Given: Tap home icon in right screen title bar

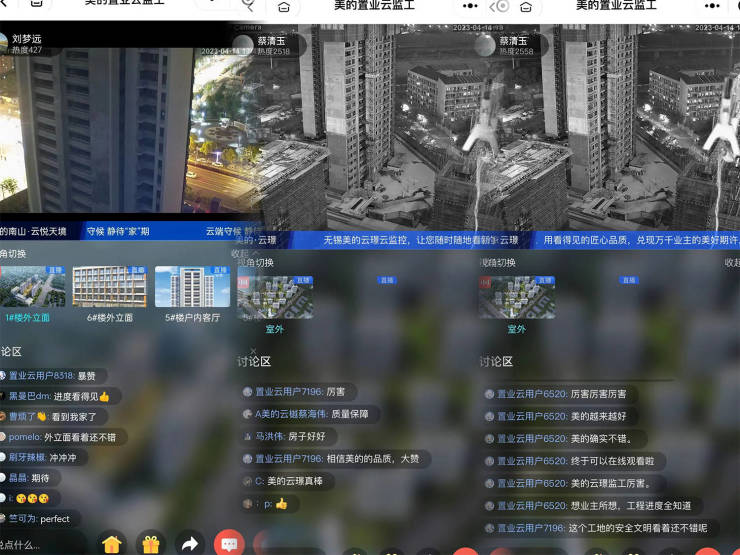Looking at the screenshot, I should tap(526, 7).
